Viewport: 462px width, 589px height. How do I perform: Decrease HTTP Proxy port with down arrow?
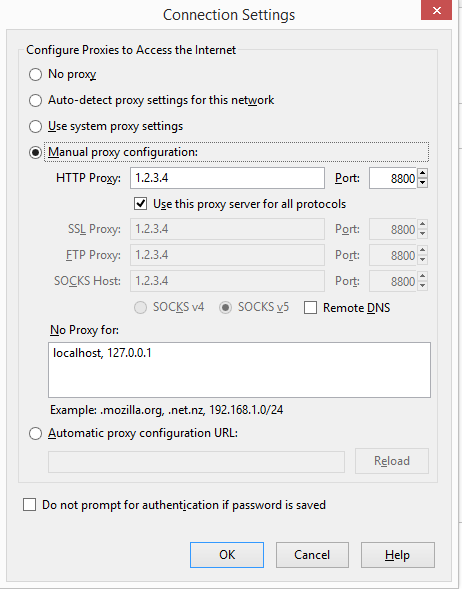423,183
